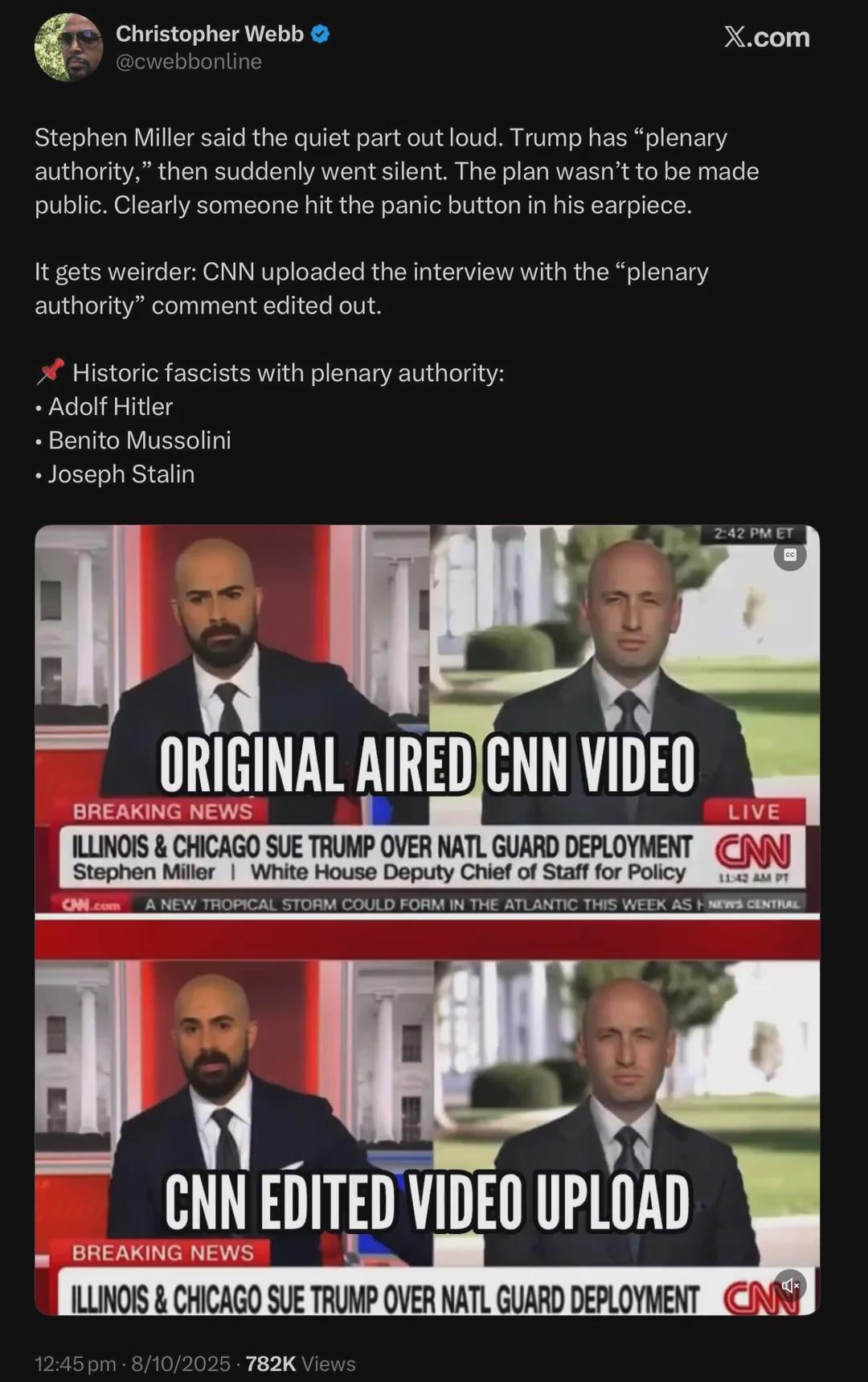Open Christopher Webb's profile avatar
868x1382 pixels.
click(x=68, y=47)
